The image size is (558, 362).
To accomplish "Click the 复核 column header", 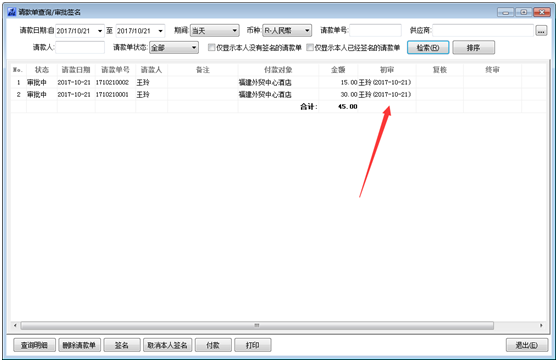I will (439, 70).
